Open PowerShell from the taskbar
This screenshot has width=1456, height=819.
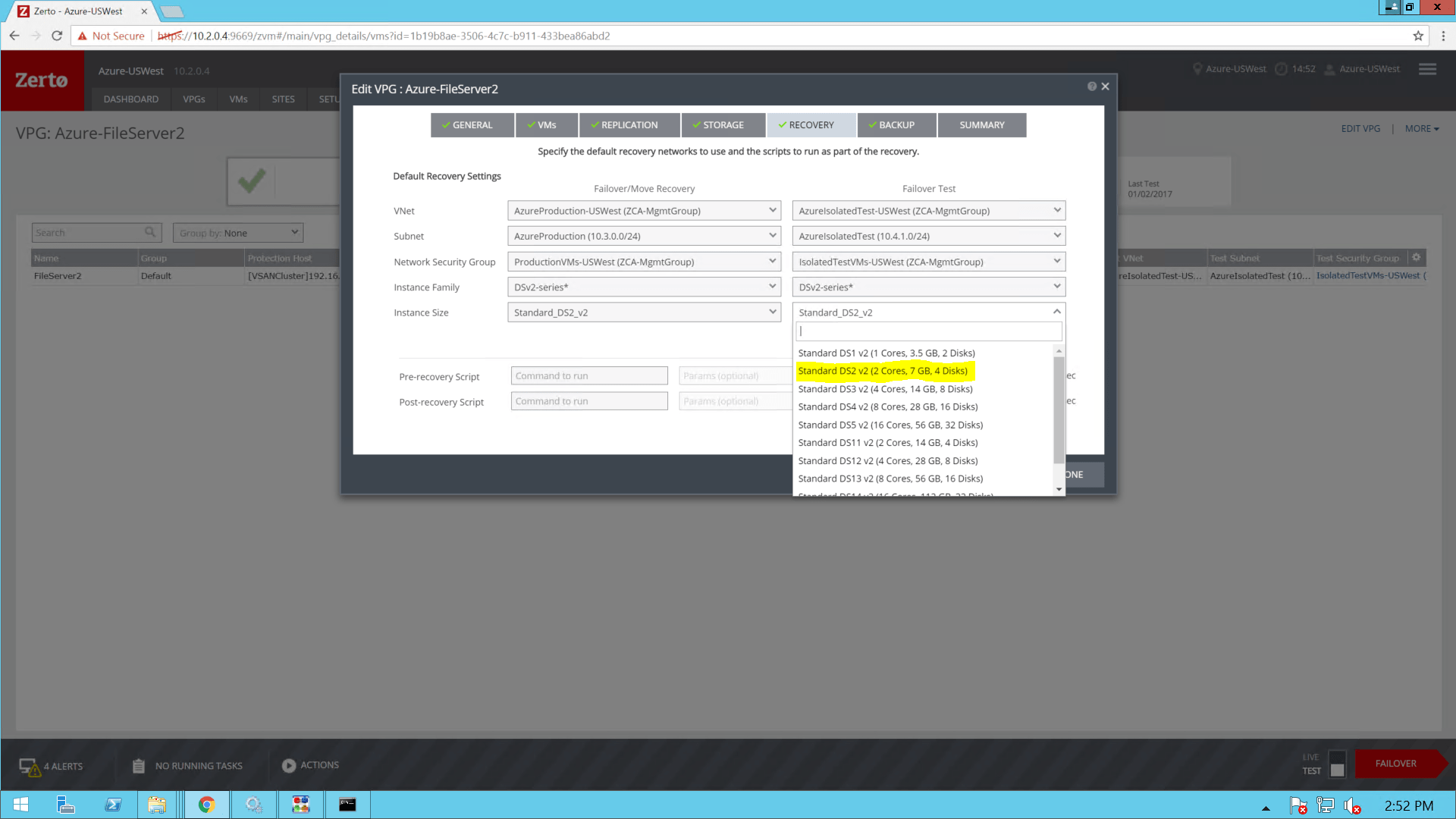(x=113, y=805)
